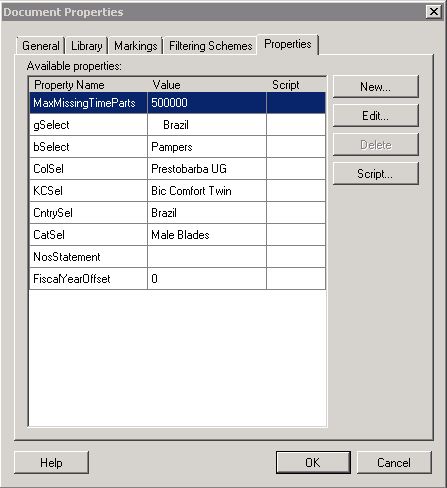Go to the Filtering Schemes tab

click(211, 46)
